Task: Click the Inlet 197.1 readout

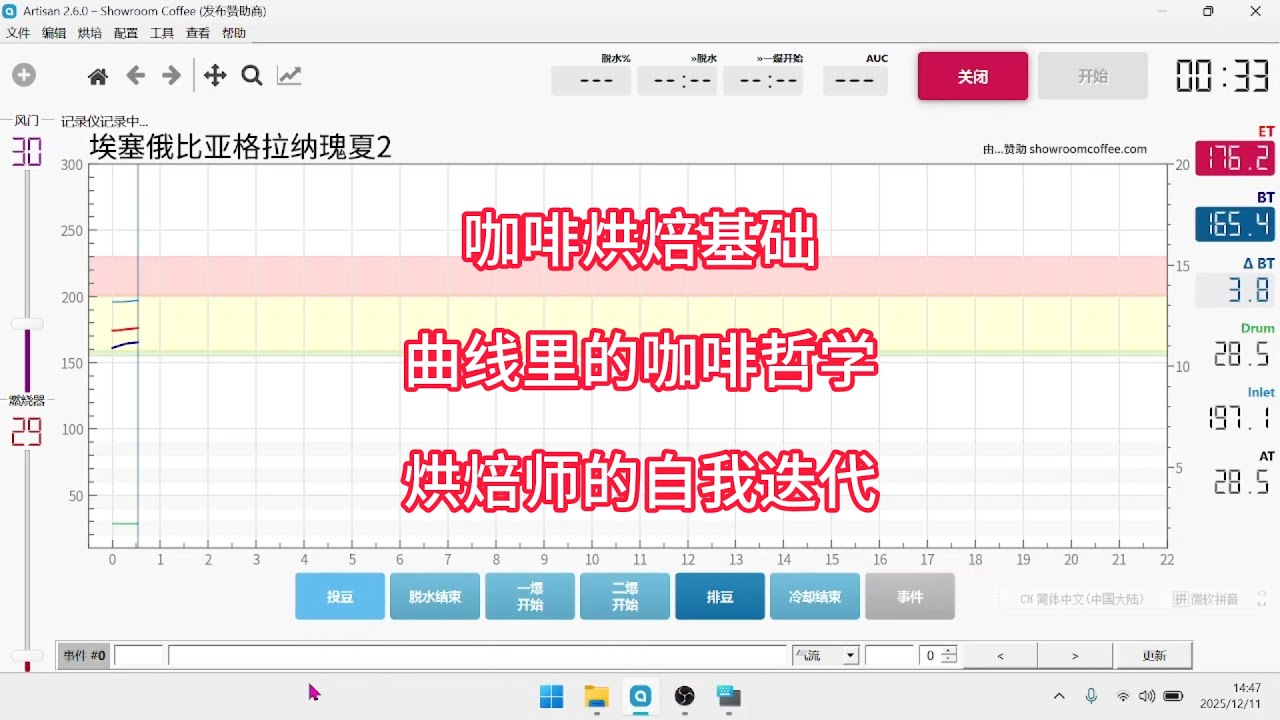Action: [1240, 418]
